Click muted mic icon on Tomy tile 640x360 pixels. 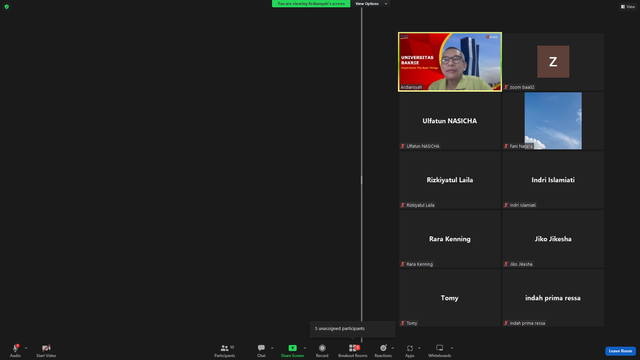click(403, 323)
